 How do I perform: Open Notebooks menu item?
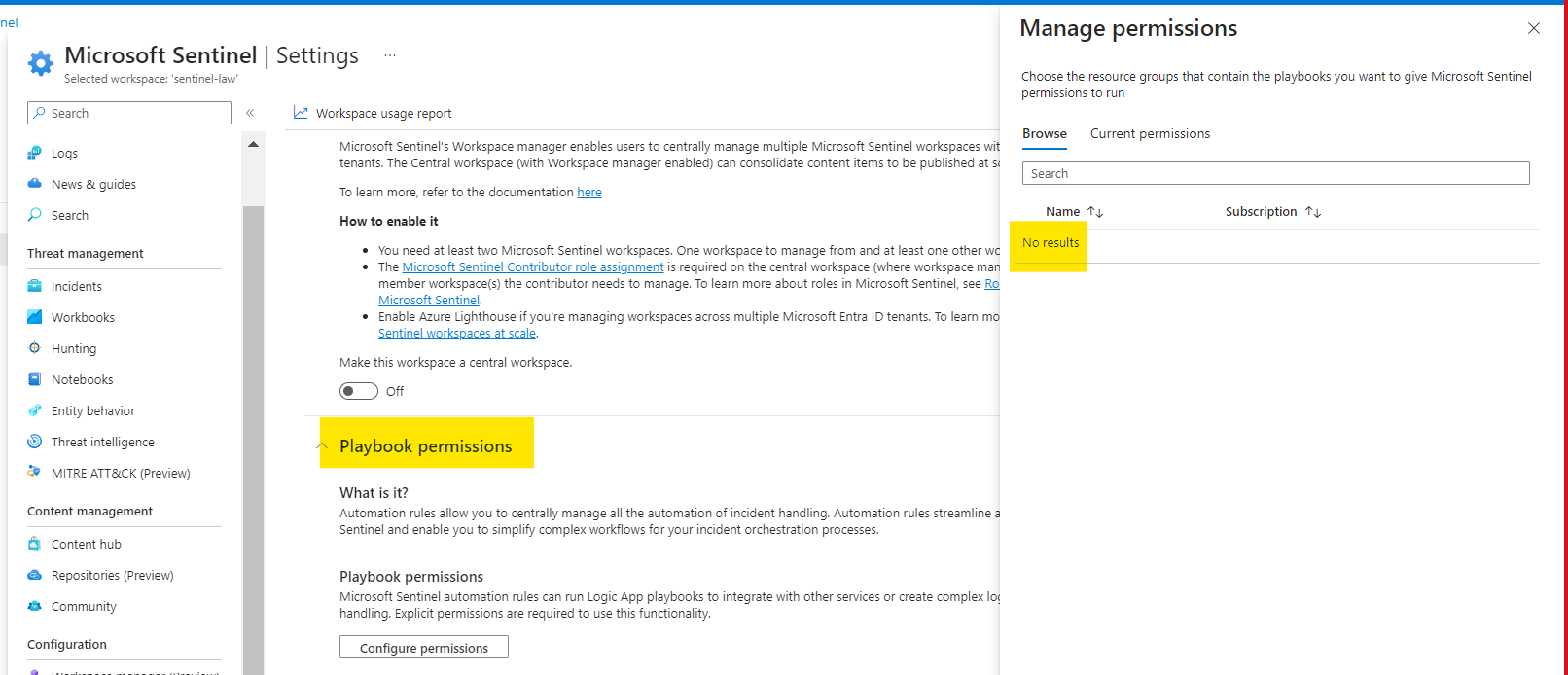[x=83, y=380]
